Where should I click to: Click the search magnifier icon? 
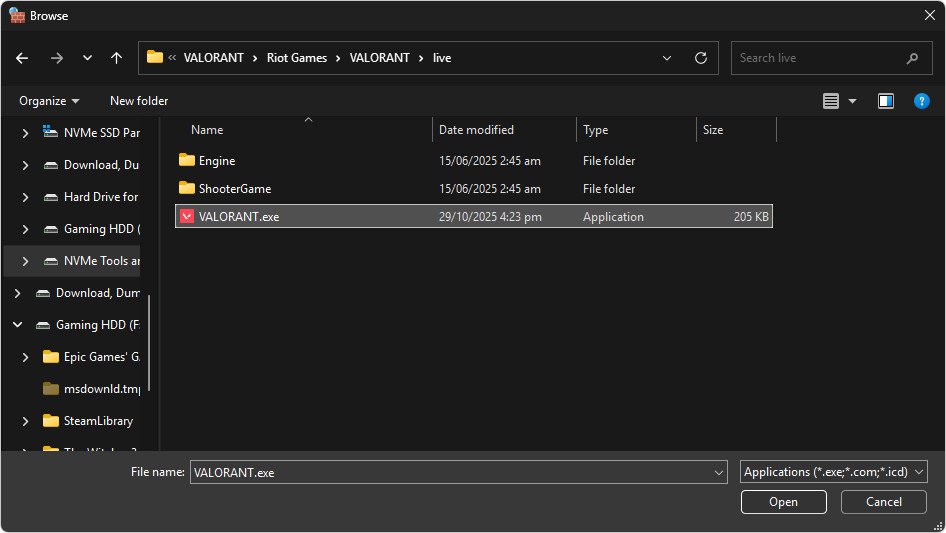pyautogui.click(x=912, y=58)
